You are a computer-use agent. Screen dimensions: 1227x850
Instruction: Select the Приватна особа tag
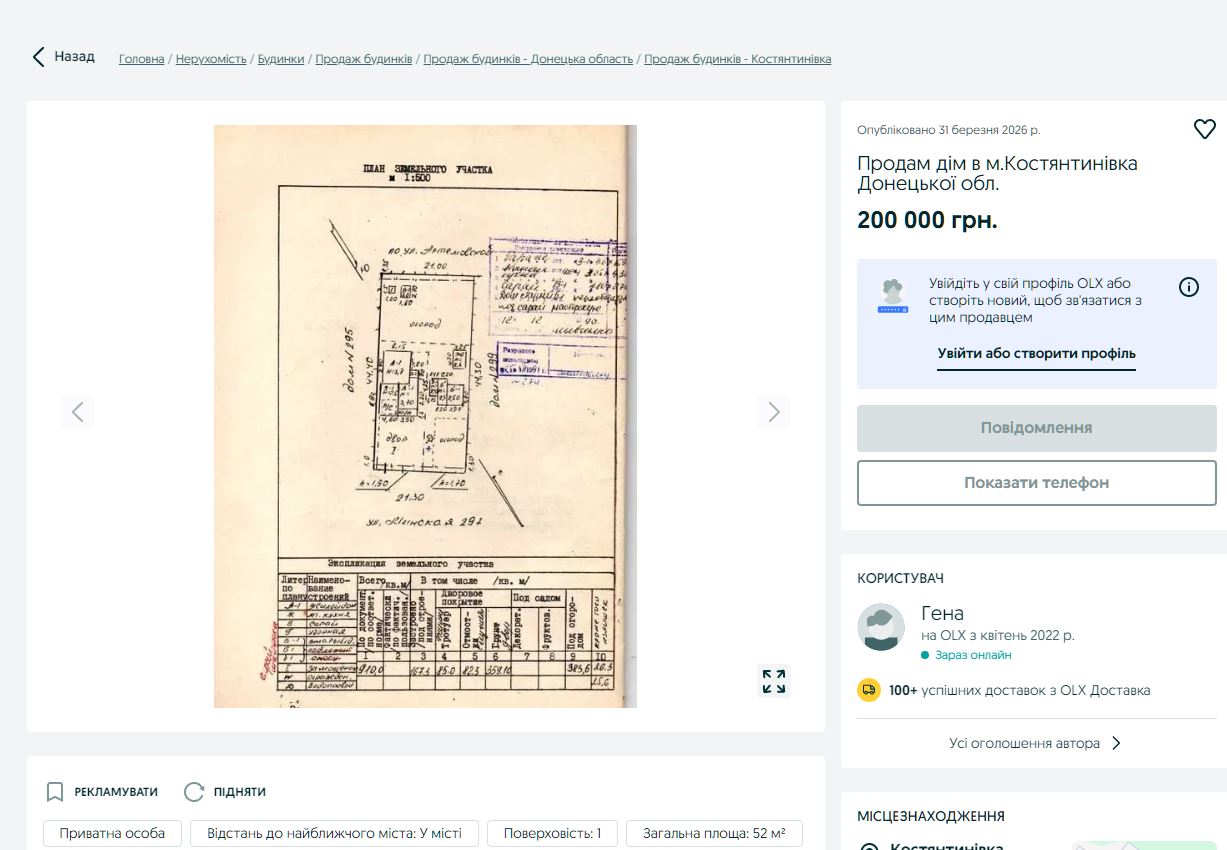(x=111, y=833)
